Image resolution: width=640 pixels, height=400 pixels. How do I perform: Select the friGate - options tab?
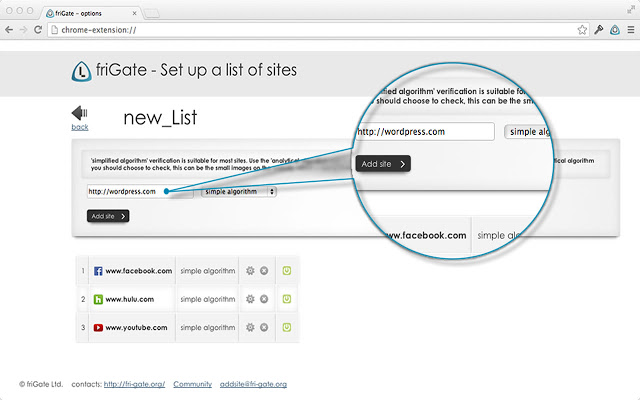pos(90,13)
